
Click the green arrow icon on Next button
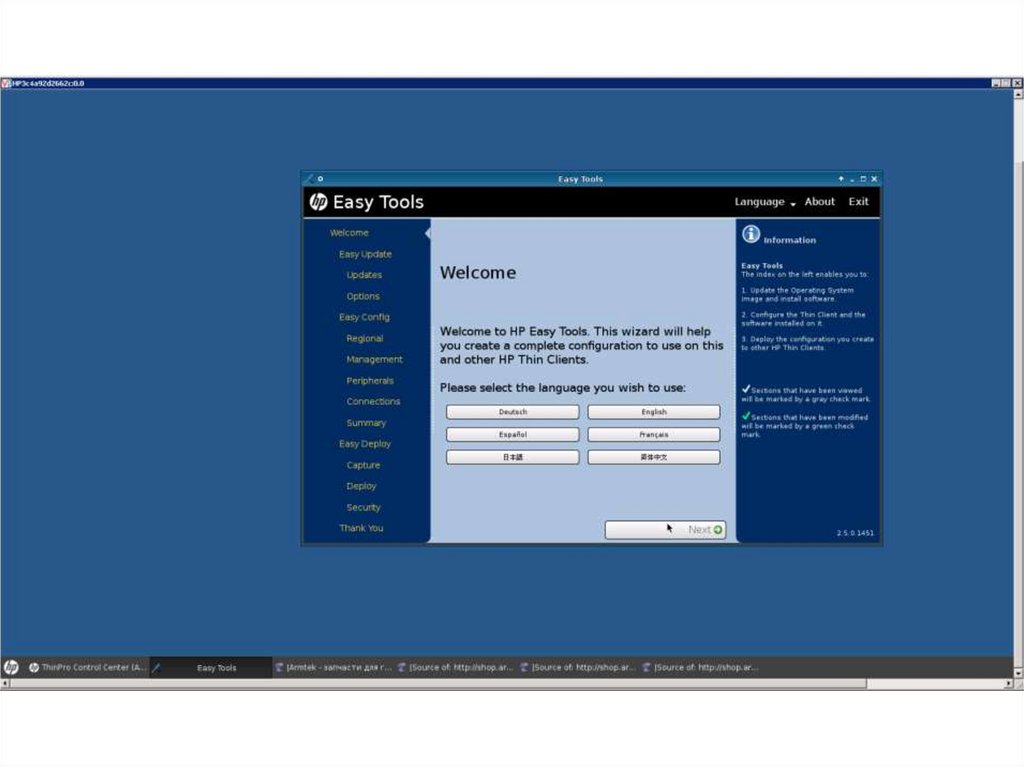718,530
